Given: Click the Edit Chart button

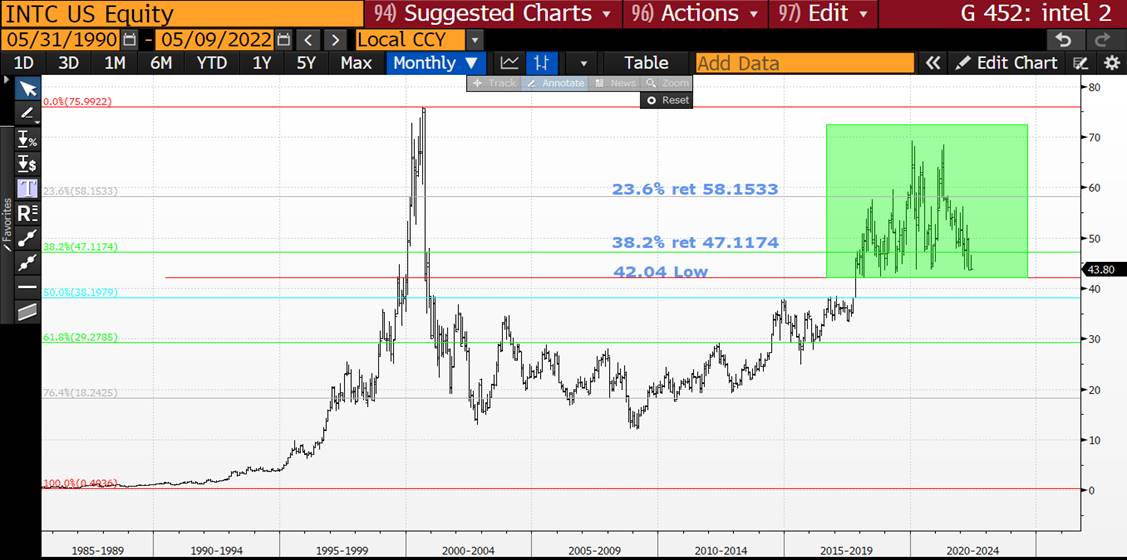Looking at the screenshot, I should click(1008, 63).
